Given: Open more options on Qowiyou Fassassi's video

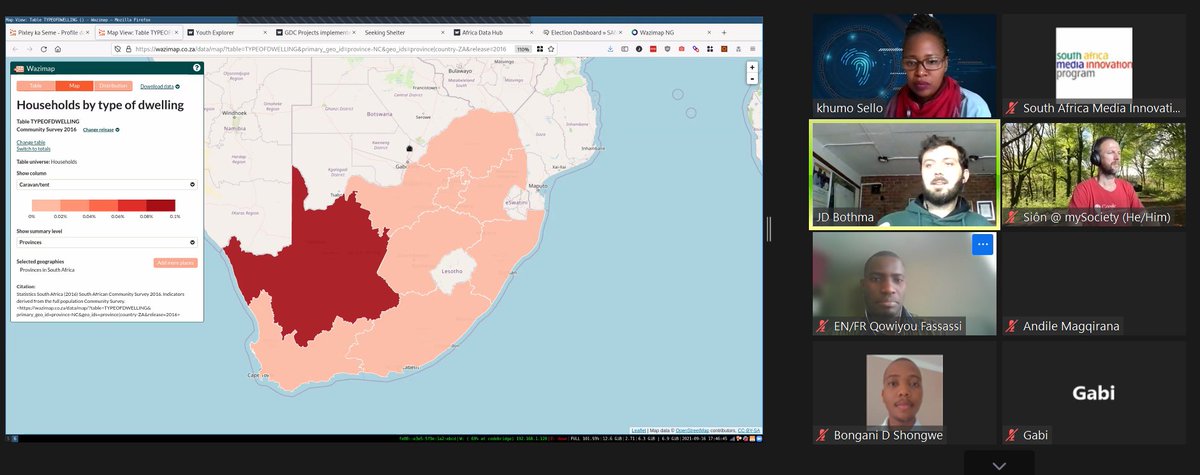Looking at the screenshot, I should point(982,243).
